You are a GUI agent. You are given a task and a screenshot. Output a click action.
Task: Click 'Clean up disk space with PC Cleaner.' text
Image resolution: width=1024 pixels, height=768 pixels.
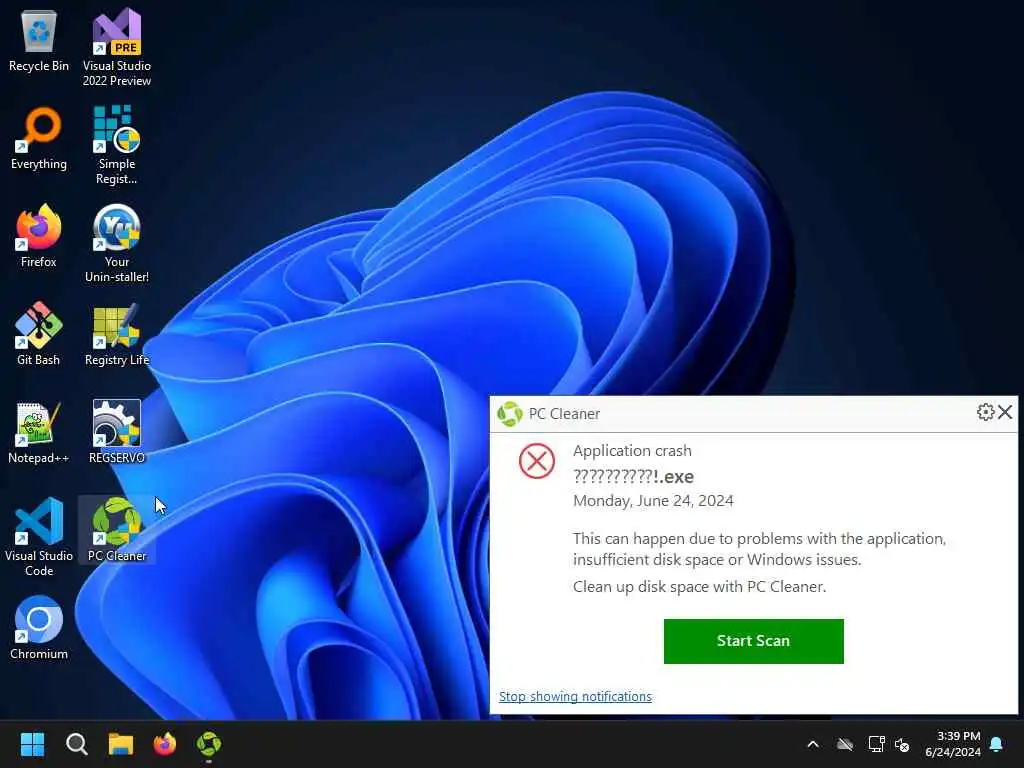[x=699, y=586]
